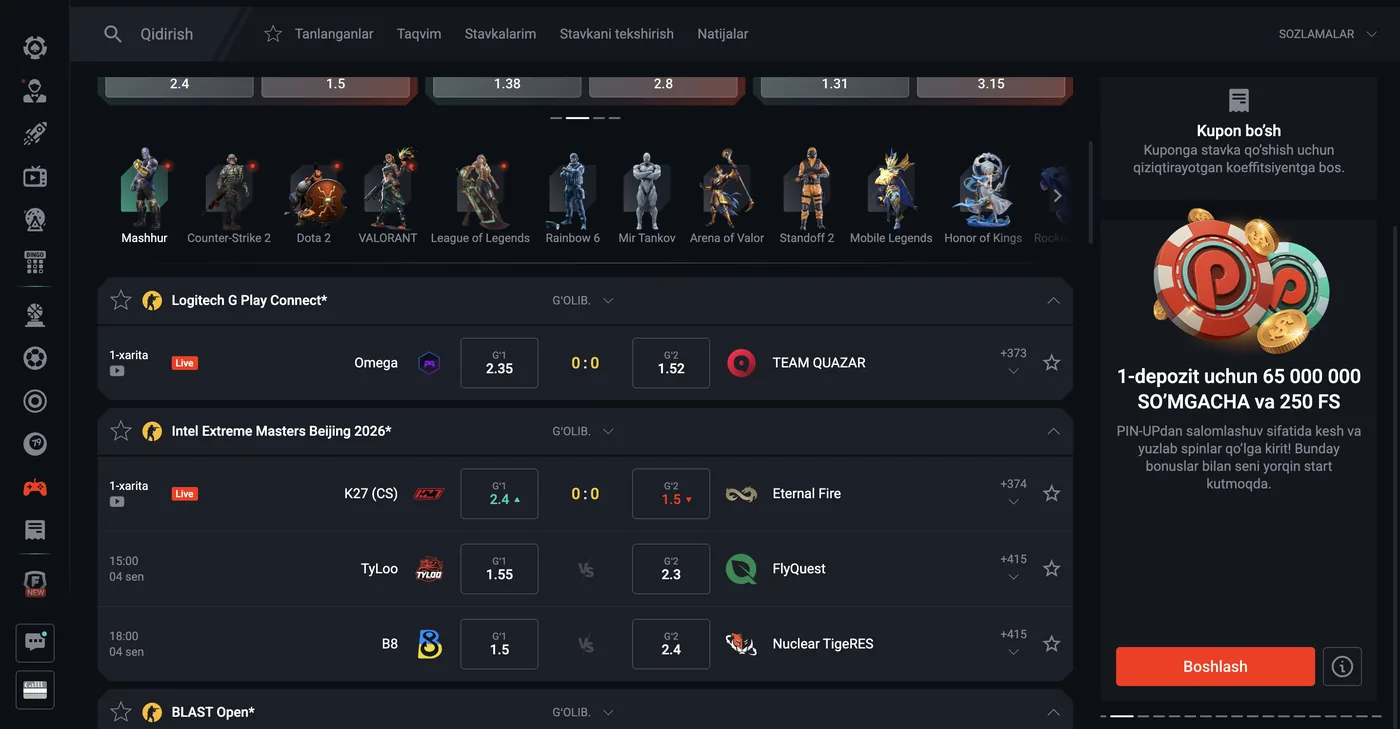Bet on TyLoo at odds 1.55

499,569
